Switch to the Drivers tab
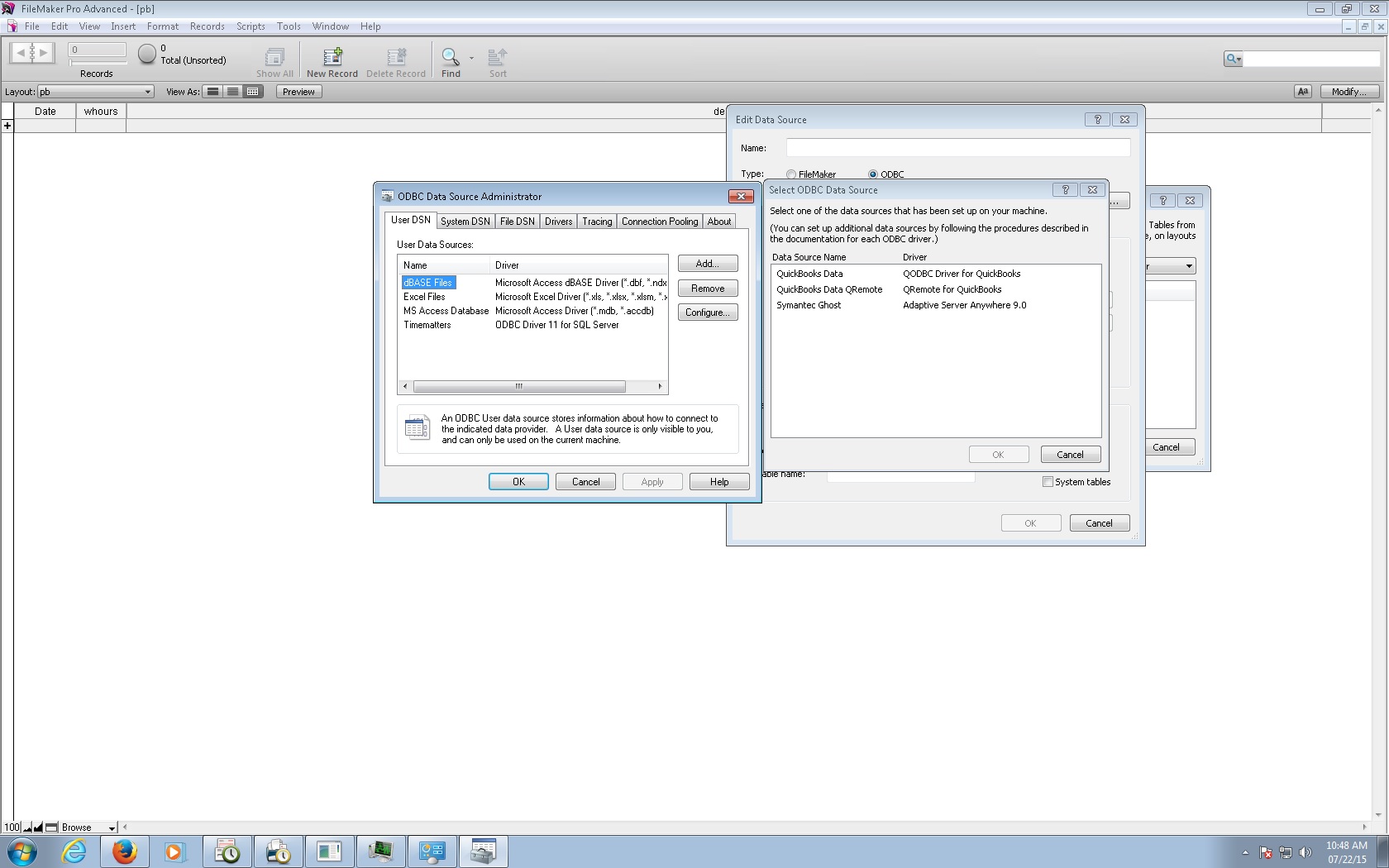Viewport: 1389px width, 868px height. (558, 222)
